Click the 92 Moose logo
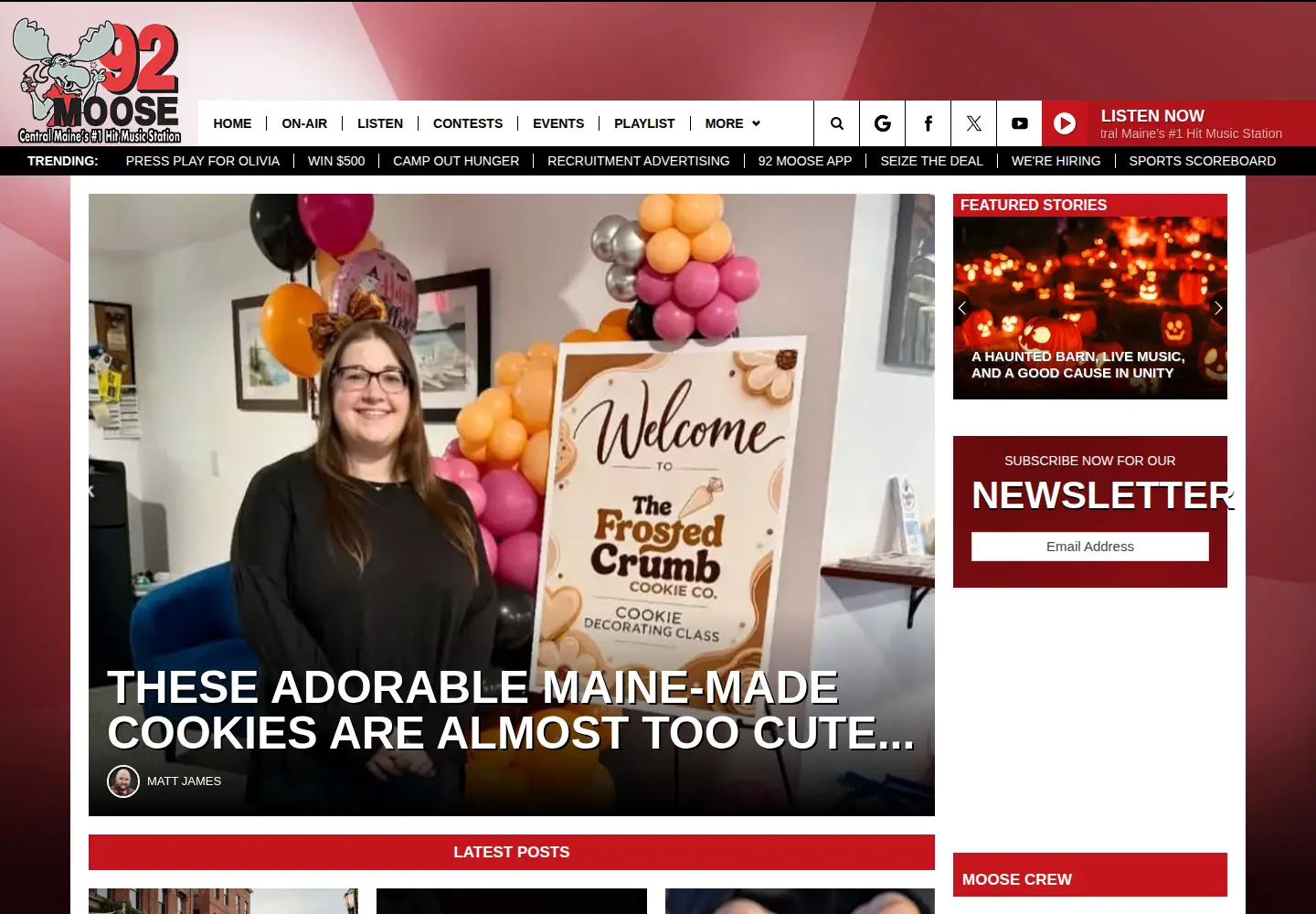Viewport: 1316px width, 914px height. pyautogui.click(x=98, y=82)
